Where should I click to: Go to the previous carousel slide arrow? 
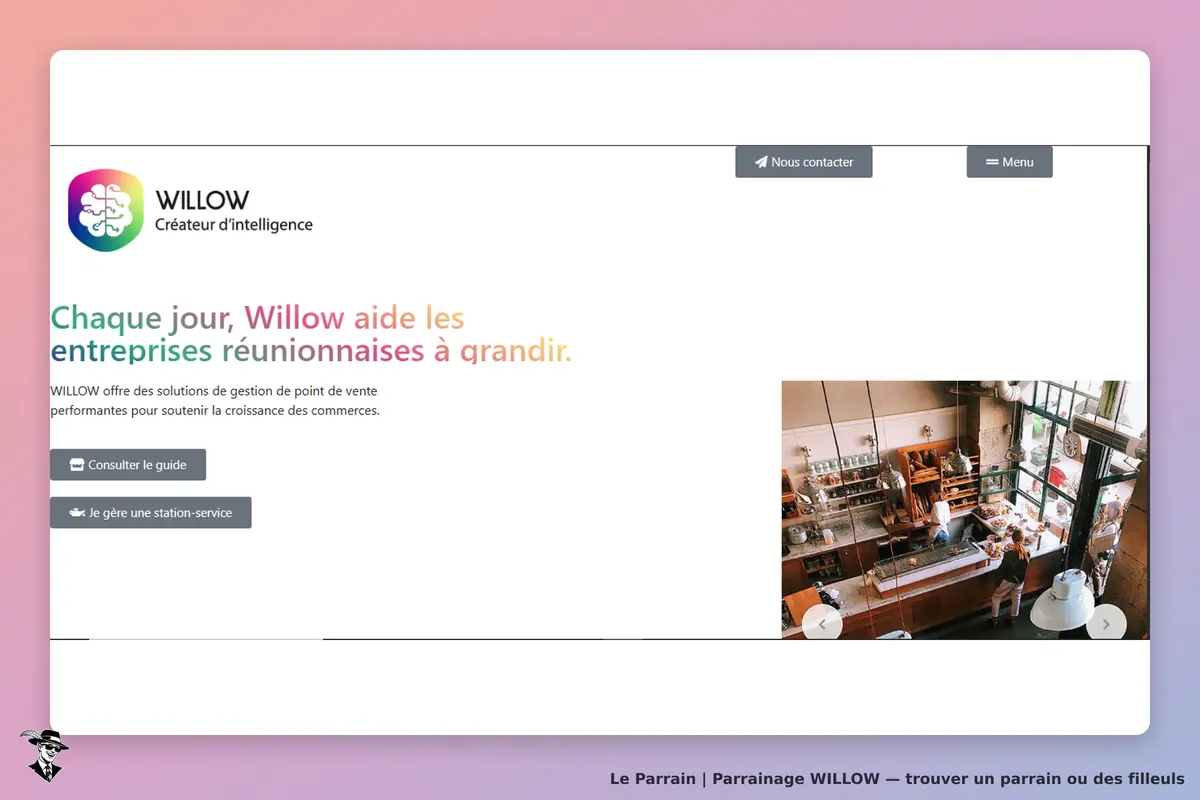click(822, 624)
